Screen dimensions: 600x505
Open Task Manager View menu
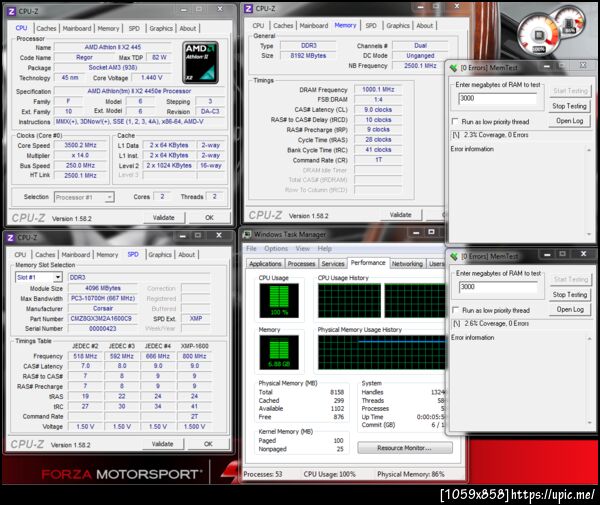302,248
